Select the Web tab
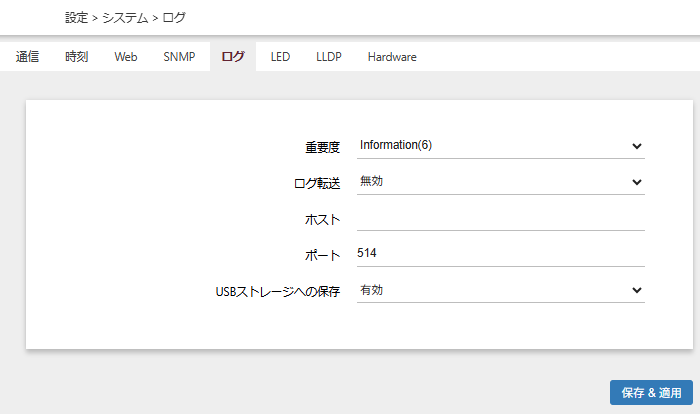Screen dimensions: 700x414 pos(125,57)
